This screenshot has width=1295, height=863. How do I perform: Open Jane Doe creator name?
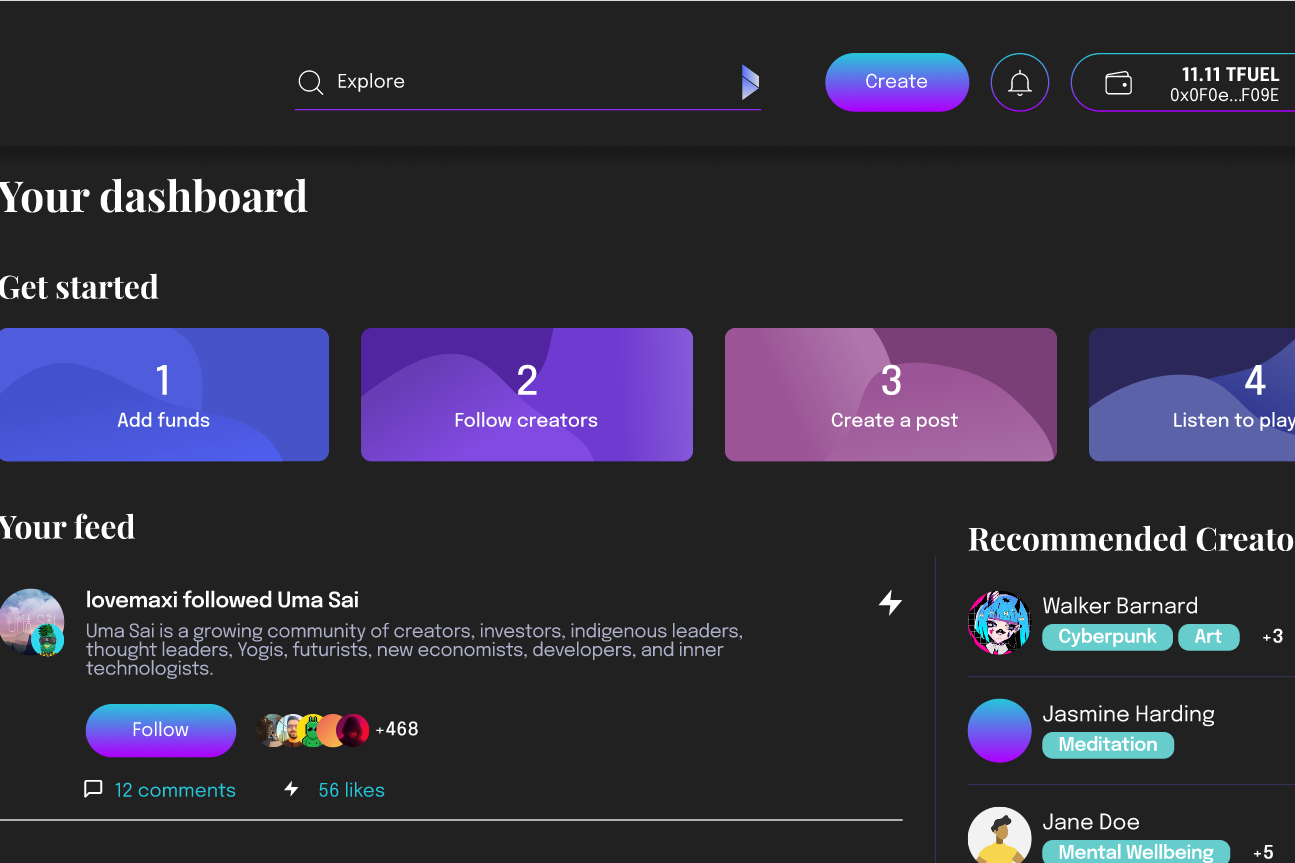tap(1091, 821)
